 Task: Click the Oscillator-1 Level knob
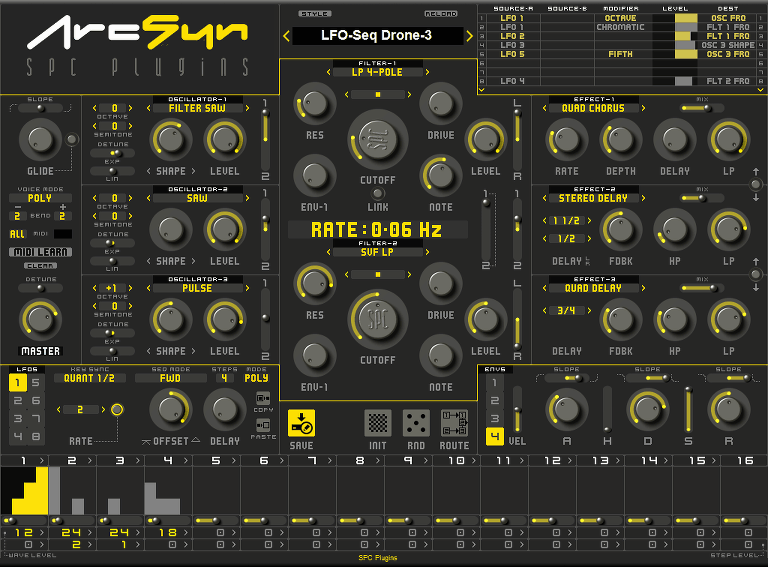[225, 140]
